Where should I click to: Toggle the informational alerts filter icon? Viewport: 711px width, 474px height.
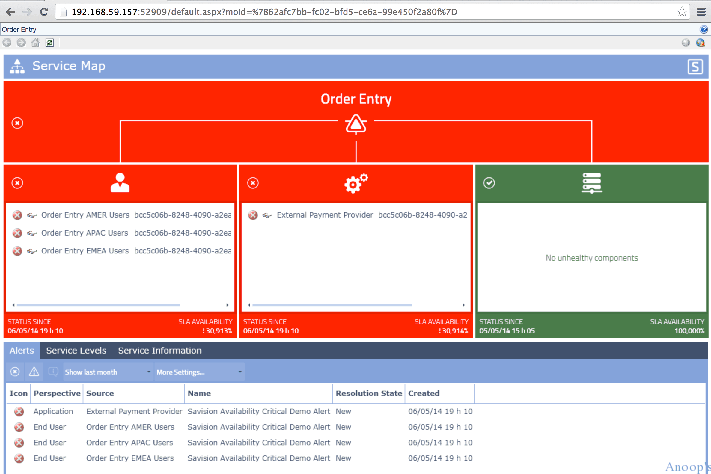53,372
